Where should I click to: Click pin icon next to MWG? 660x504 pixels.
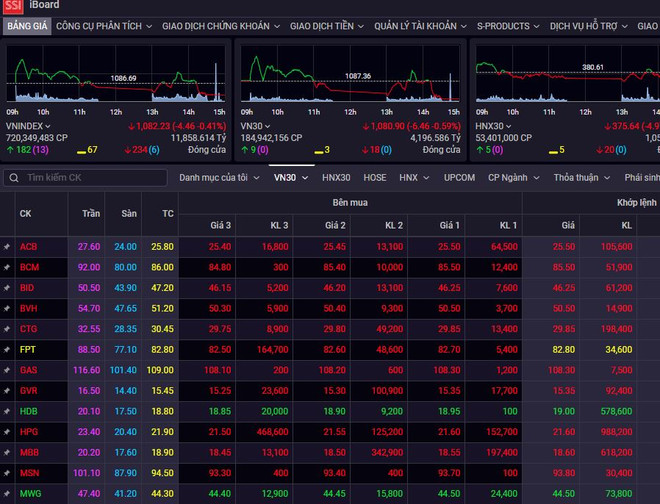tap(6, 493)
